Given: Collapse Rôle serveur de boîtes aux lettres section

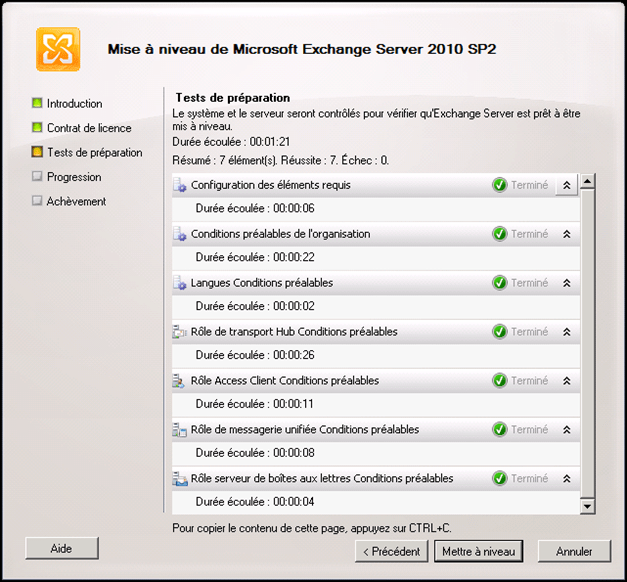Looking at the screenshot, I should pyautogui.click(x=566, y=479).
